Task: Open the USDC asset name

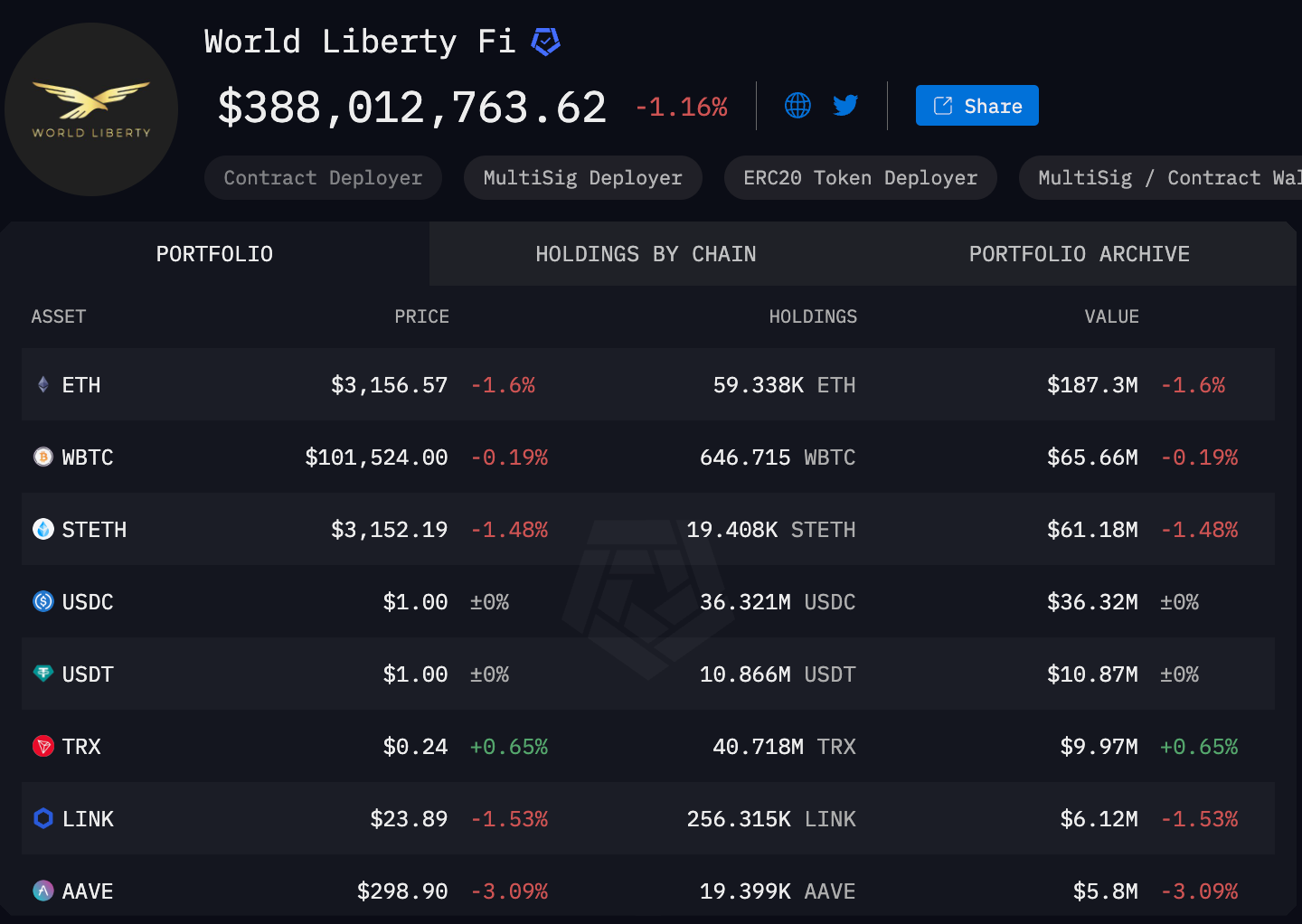Action: click(x=88, y=602)
